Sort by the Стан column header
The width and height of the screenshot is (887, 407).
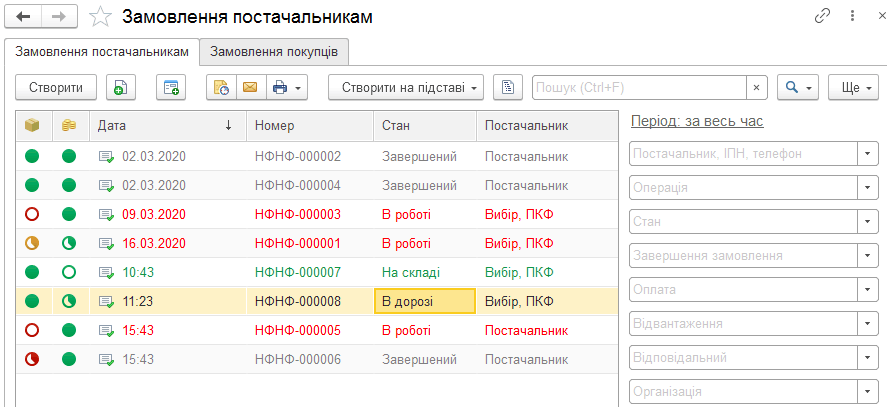point(425,126)
